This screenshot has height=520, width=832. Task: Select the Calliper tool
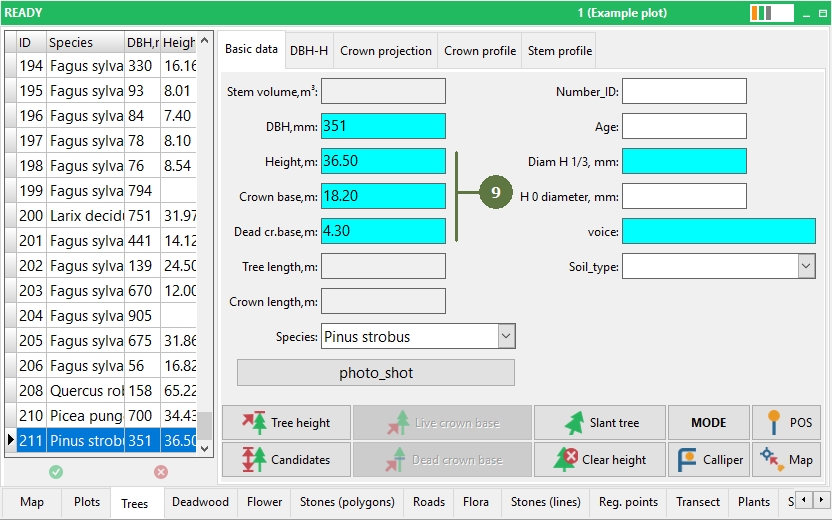709,460
